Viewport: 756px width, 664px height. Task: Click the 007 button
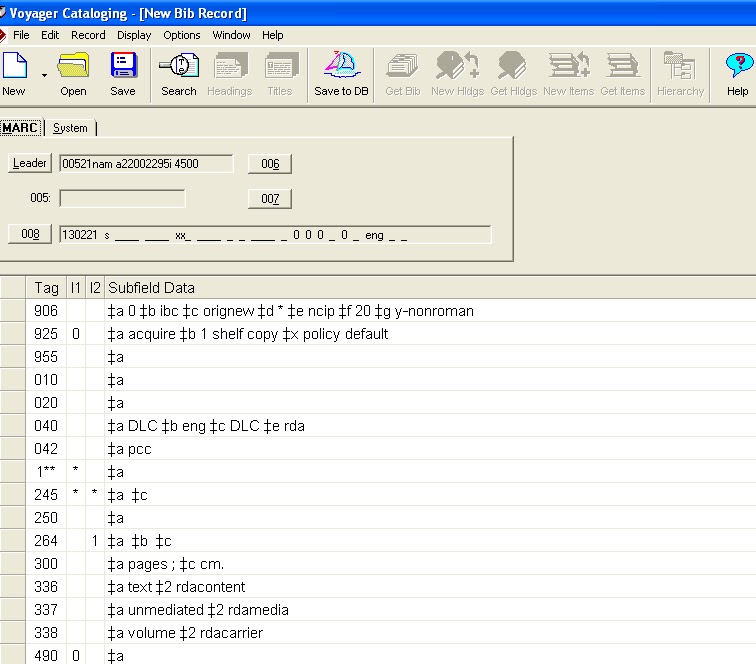tap(270, 199)
